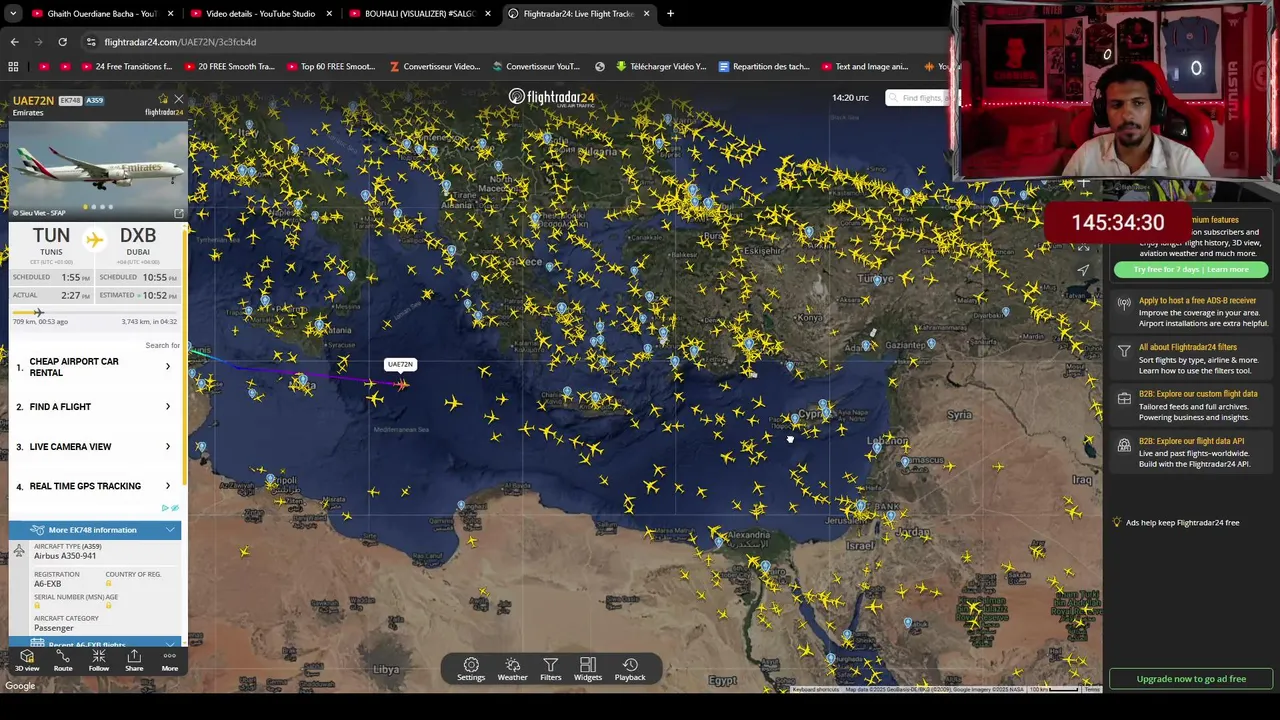Click the EK748 flight number badge
The image size is (1280, 720).
(70, 101)
